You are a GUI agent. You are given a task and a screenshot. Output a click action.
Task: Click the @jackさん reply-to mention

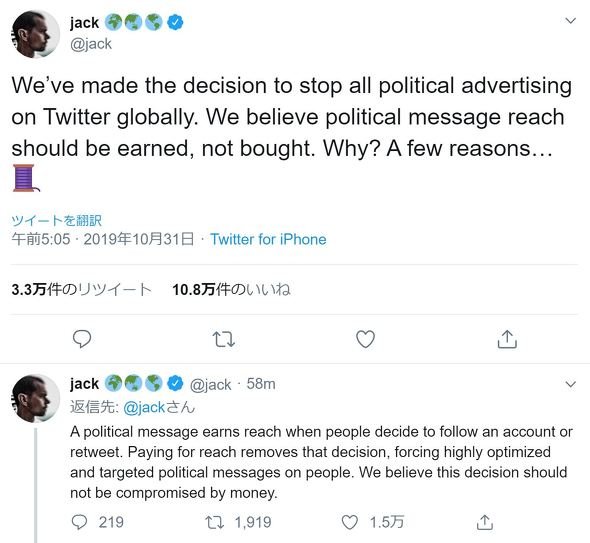(x=159, y=407)
